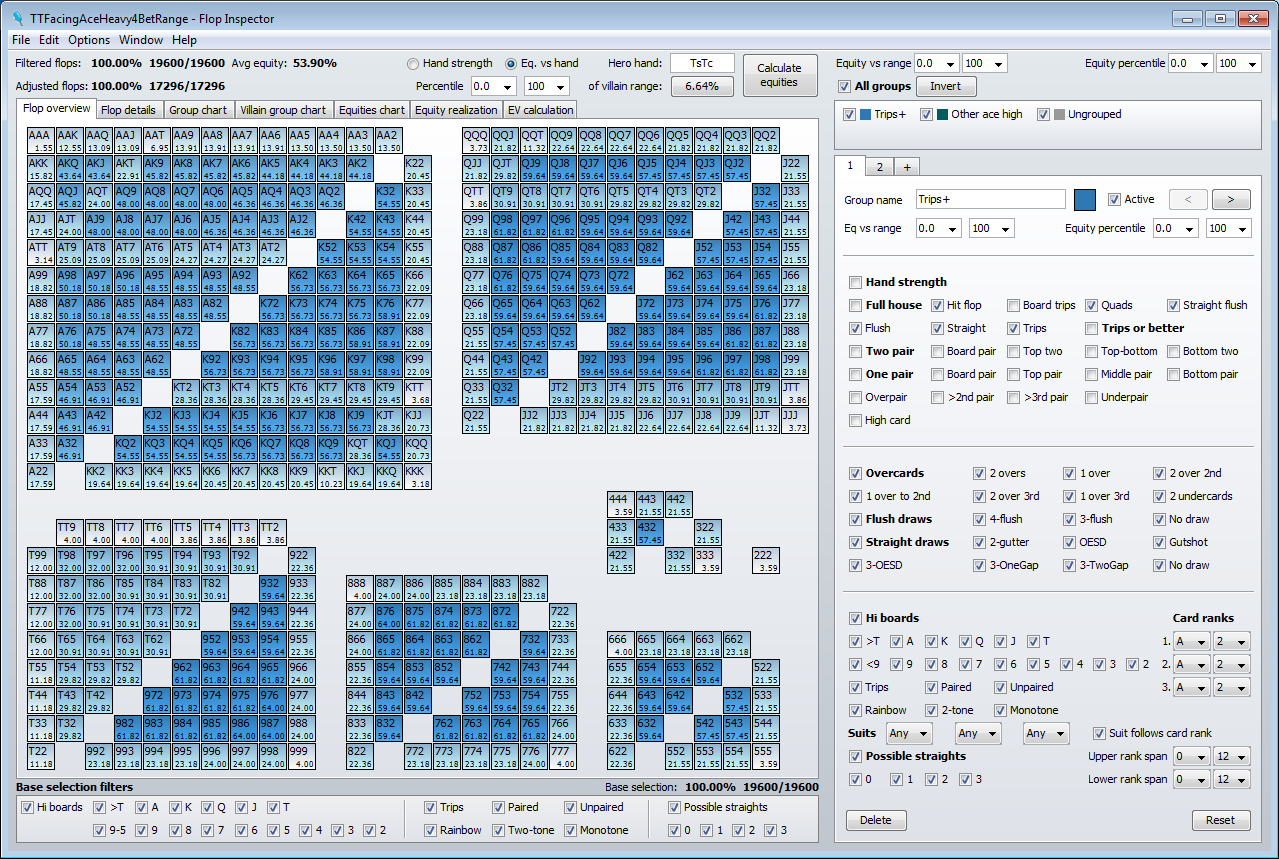Open the Window menu
This screenshot has width=1279, height=859.
[141, 40]
